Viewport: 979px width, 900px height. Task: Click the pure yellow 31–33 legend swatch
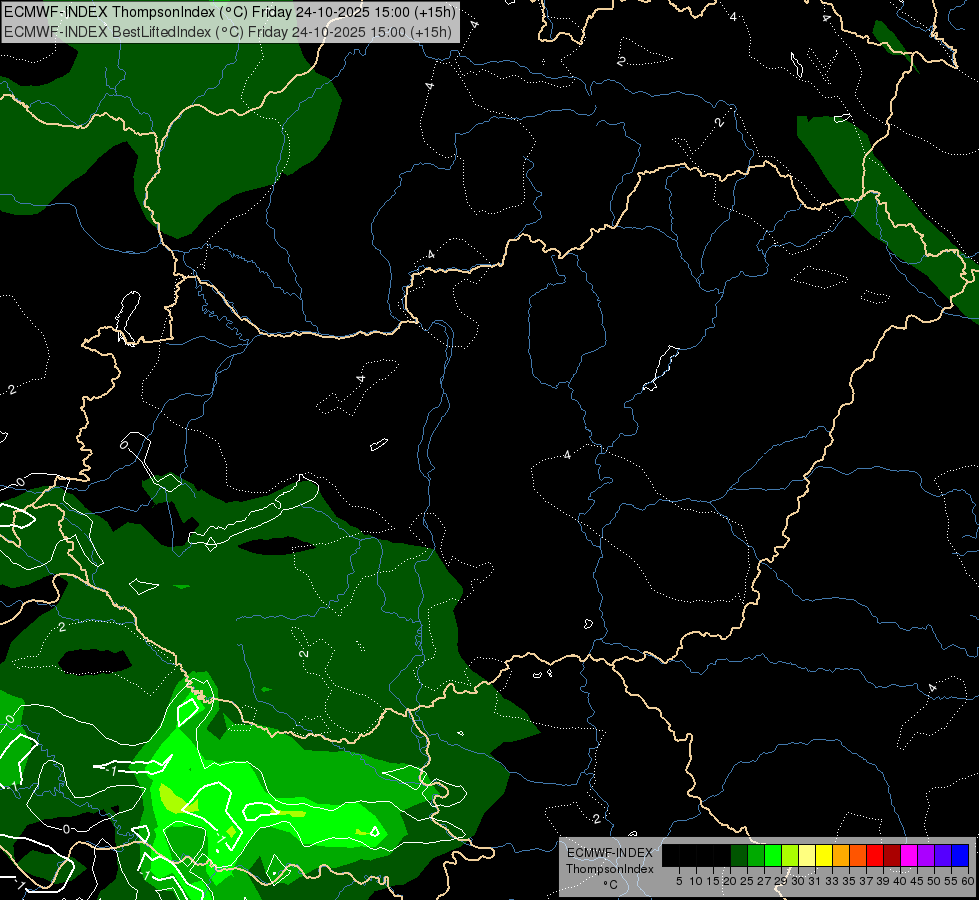824,855
